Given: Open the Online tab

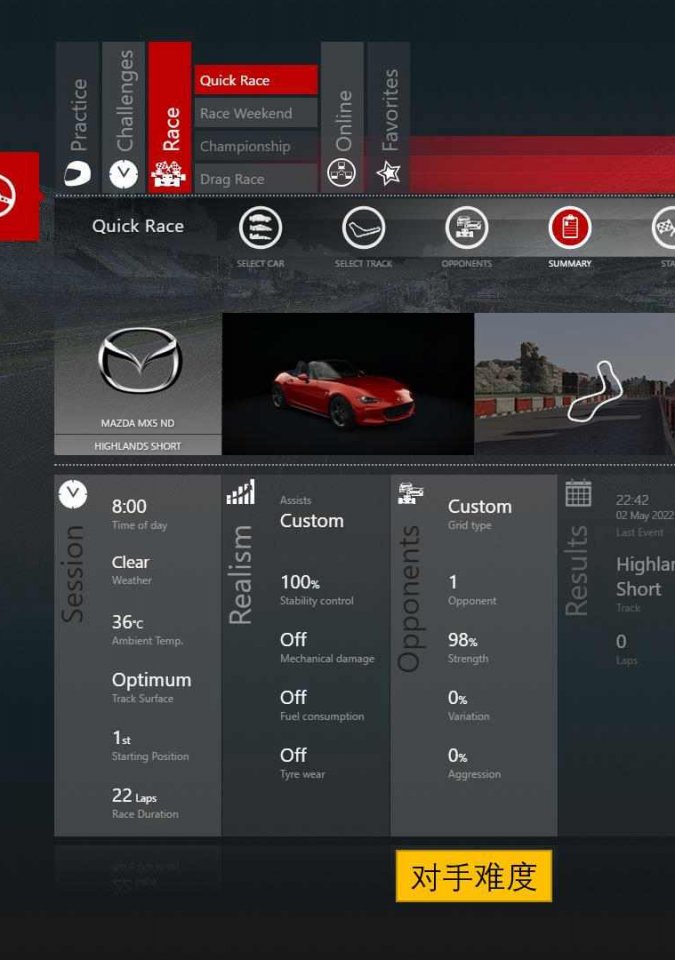Looking at the screenshot, I should coord(342,116).
